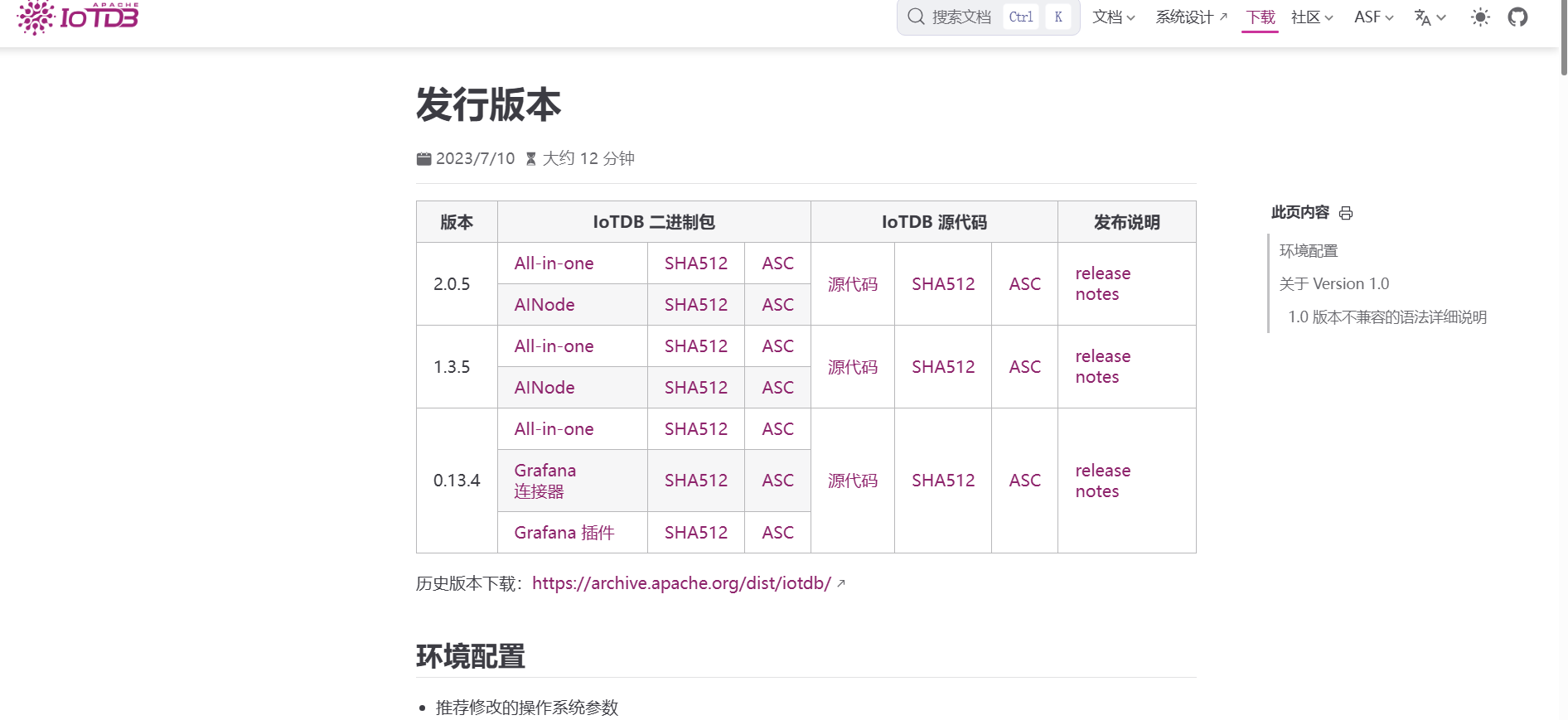Open 2.0.5 source SHA512 link

943,284
